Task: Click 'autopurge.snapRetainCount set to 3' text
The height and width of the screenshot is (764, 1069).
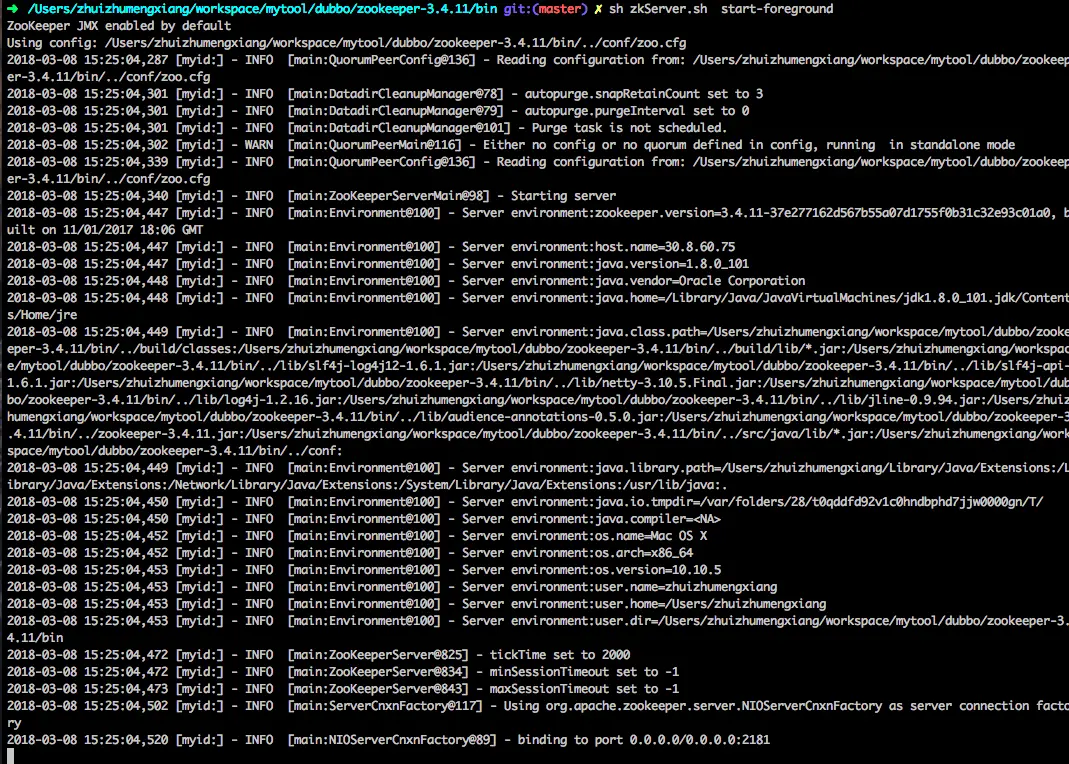Action: click(644, 94)
